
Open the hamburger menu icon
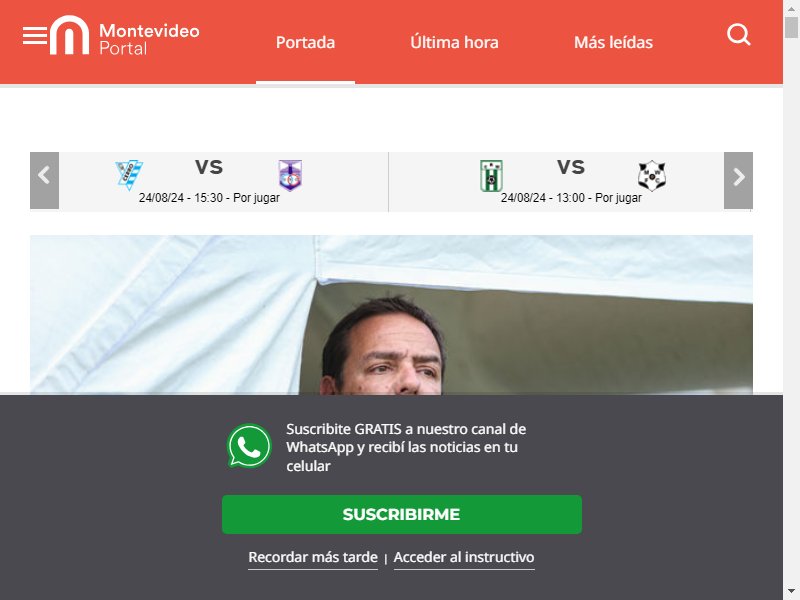click(35, 36)
